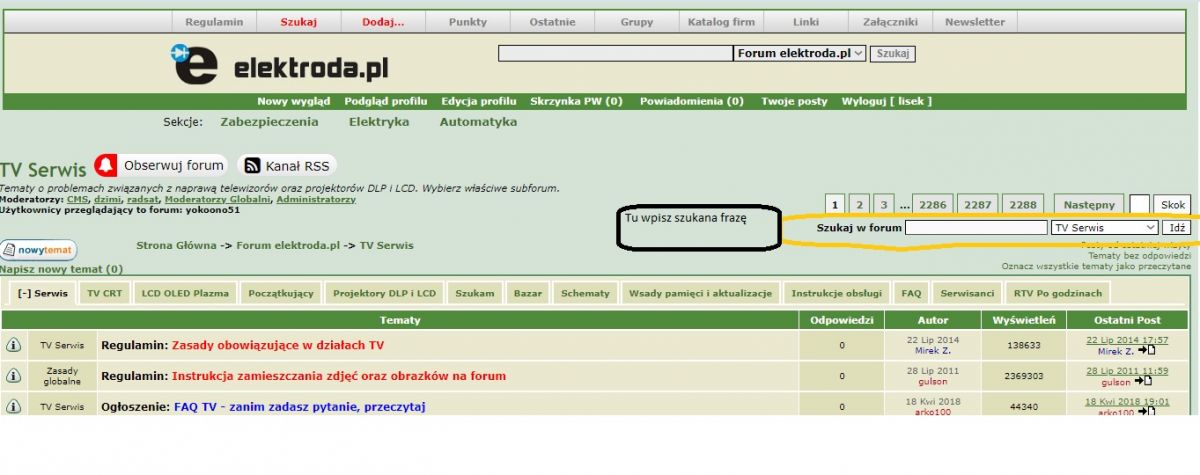Switch to the Projektory DLP i LCD tab
Screen dimensions: 1200x475
click(385, 293)
